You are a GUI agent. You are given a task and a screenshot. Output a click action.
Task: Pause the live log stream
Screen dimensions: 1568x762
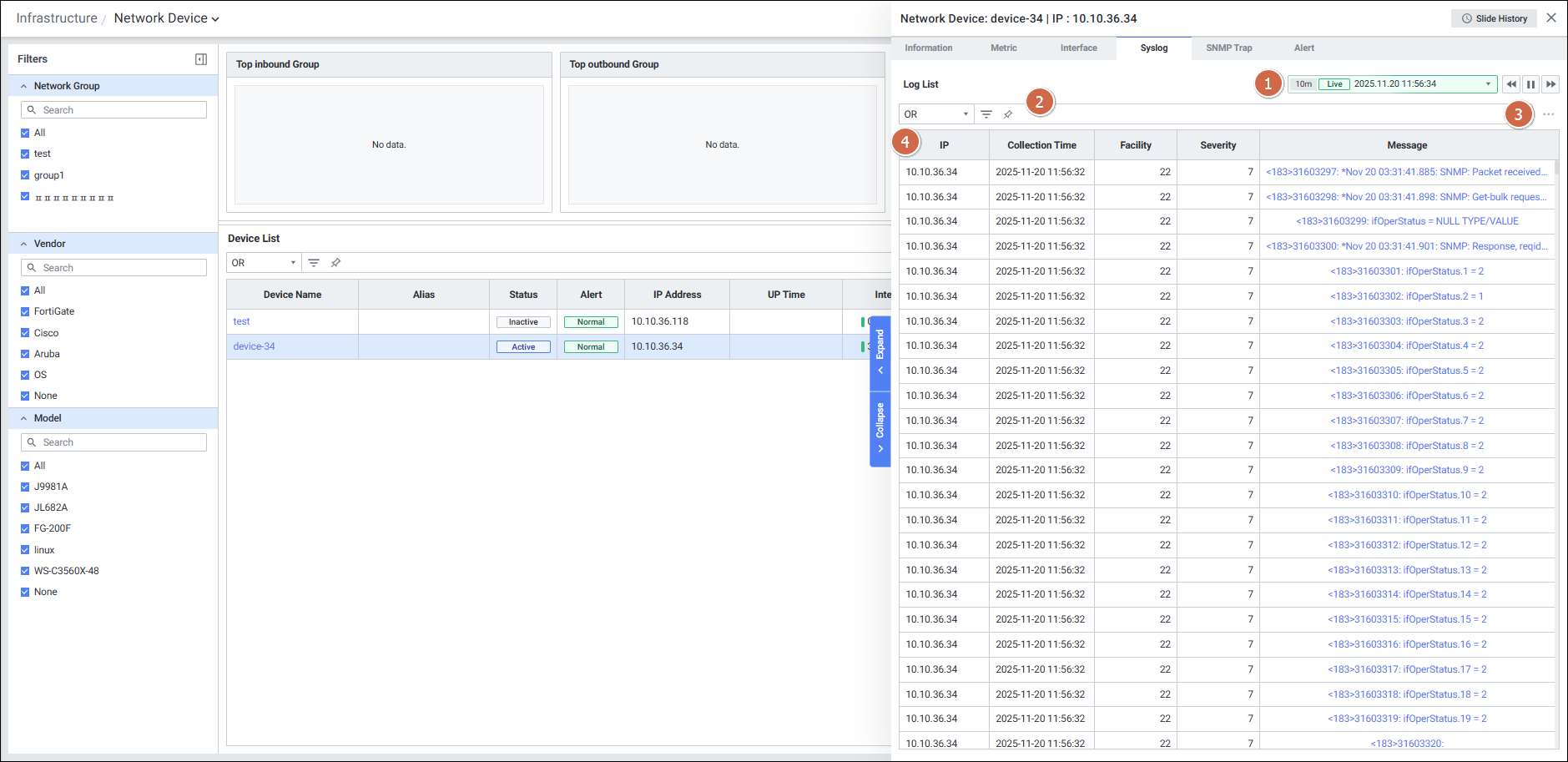[1530, 84]
